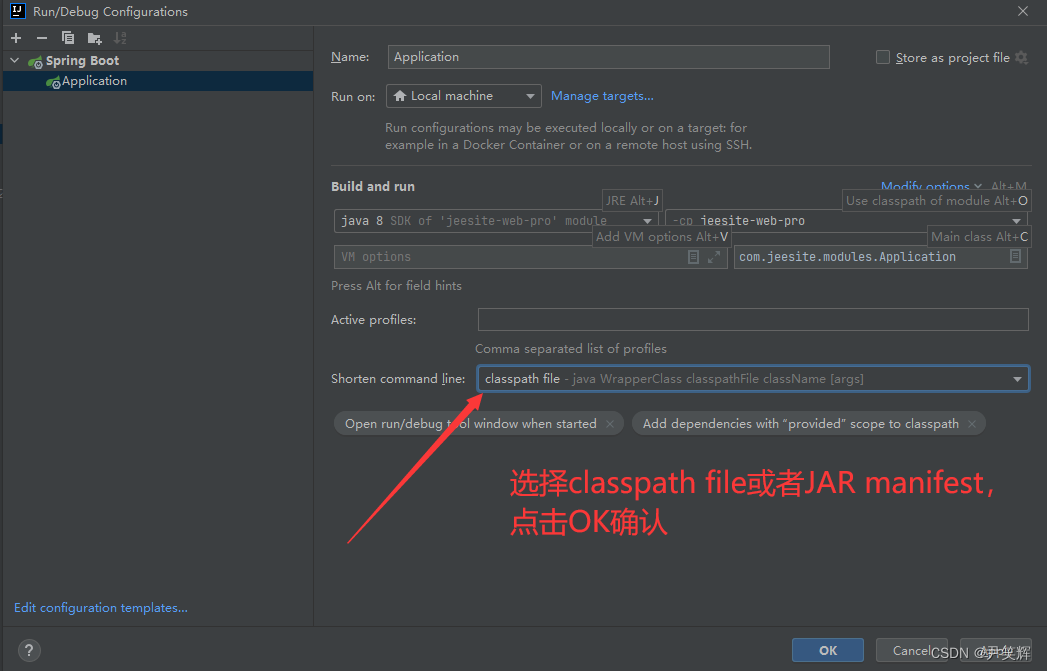Sort configurations alphabetically
The width and height of the screenshot is (1047, 671).
119,38
